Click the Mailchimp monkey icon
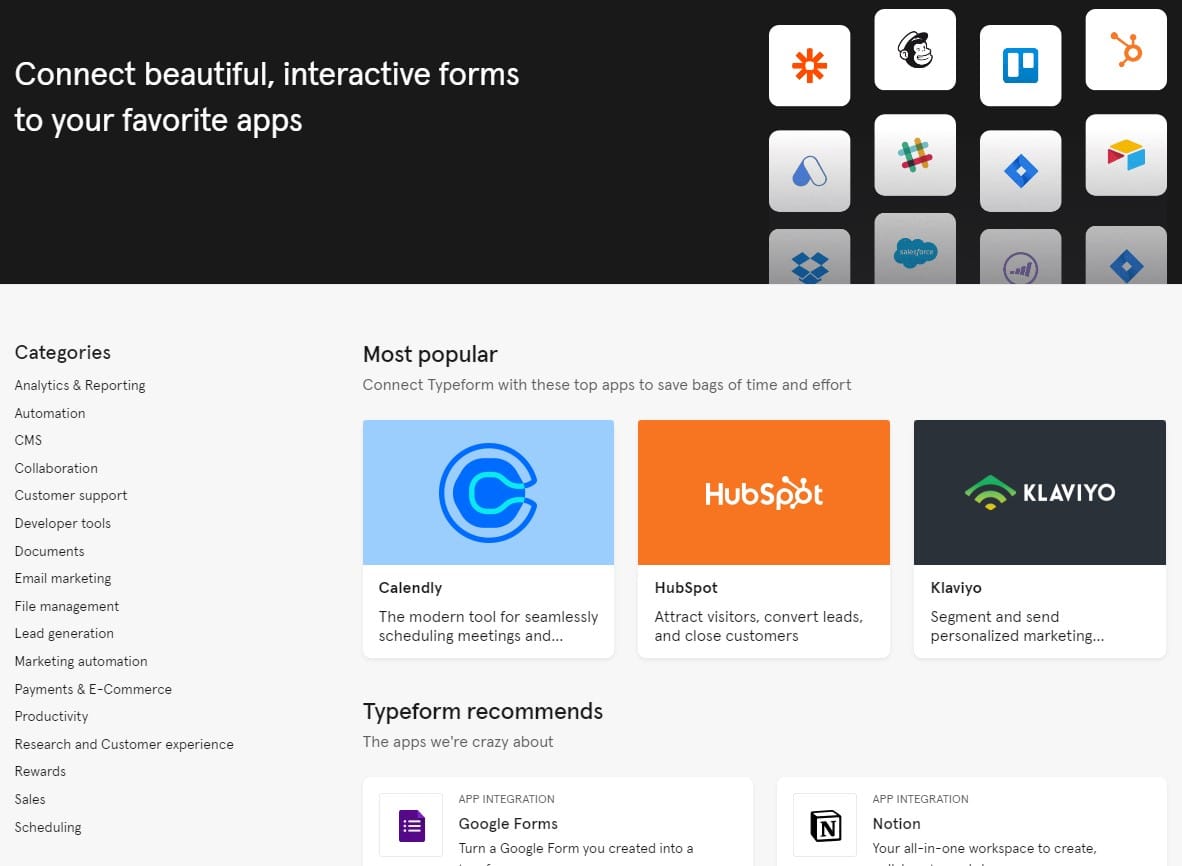This screenshot has height=866, width=1182. coord(915,50)
